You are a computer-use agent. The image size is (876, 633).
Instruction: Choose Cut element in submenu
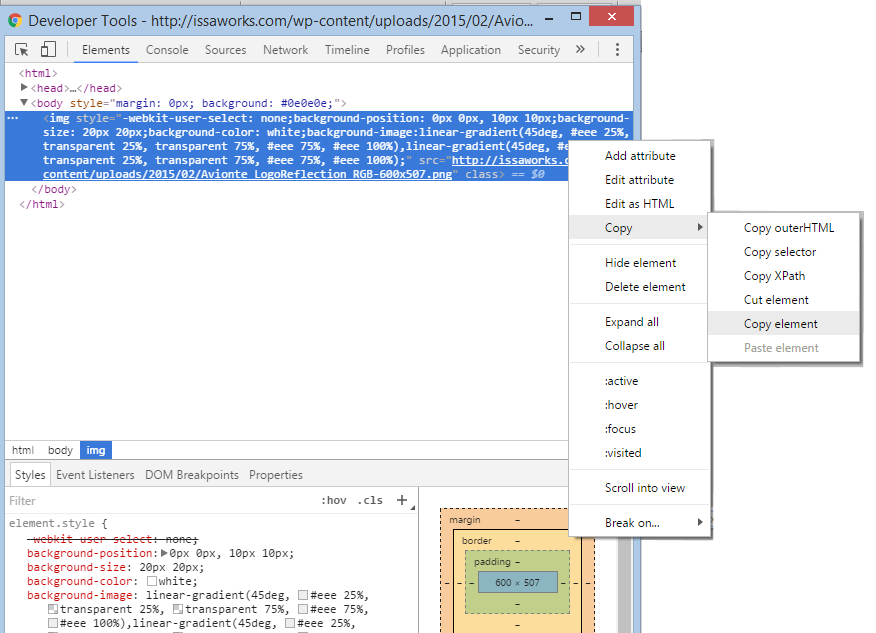(784, 300)
